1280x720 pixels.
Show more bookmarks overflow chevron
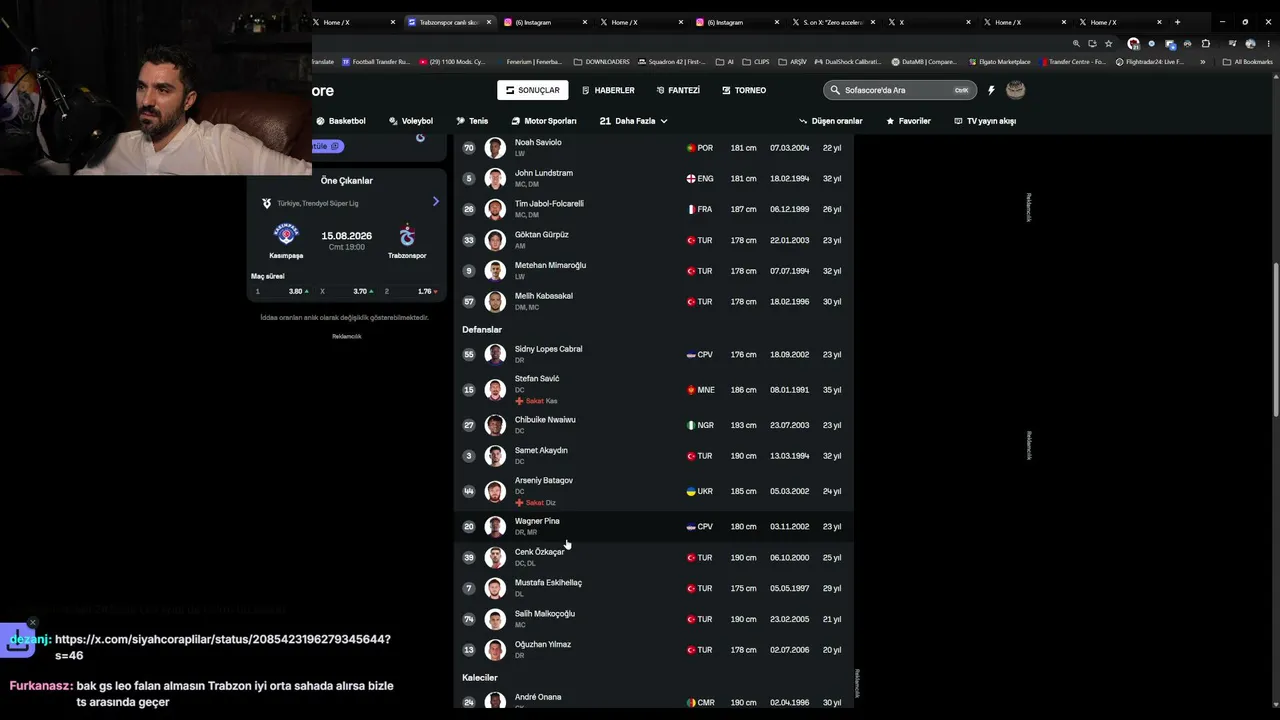(1202, 62)
